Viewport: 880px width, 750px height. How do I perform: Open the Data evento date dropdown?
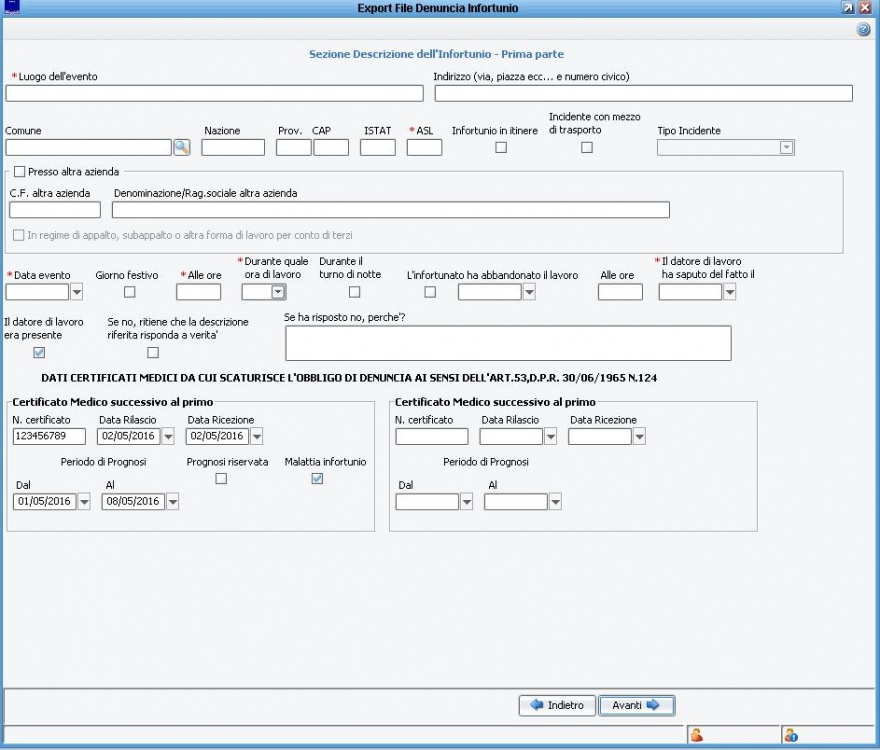(x=77, y=292)
